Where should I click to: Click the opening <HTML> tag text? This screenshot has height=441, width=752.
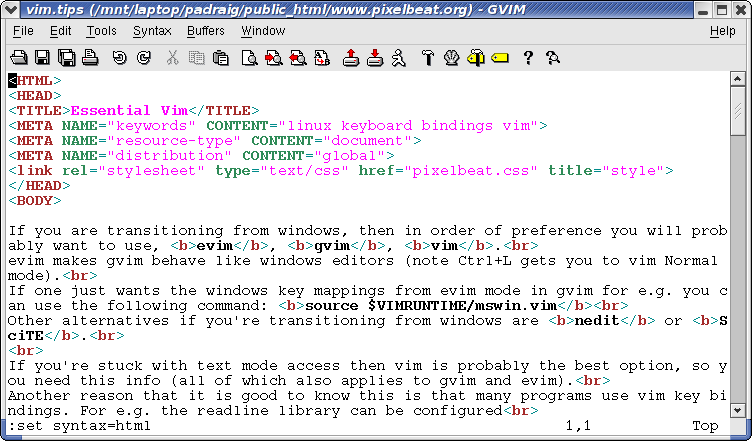pyautogui.click(x=35, y=81)
